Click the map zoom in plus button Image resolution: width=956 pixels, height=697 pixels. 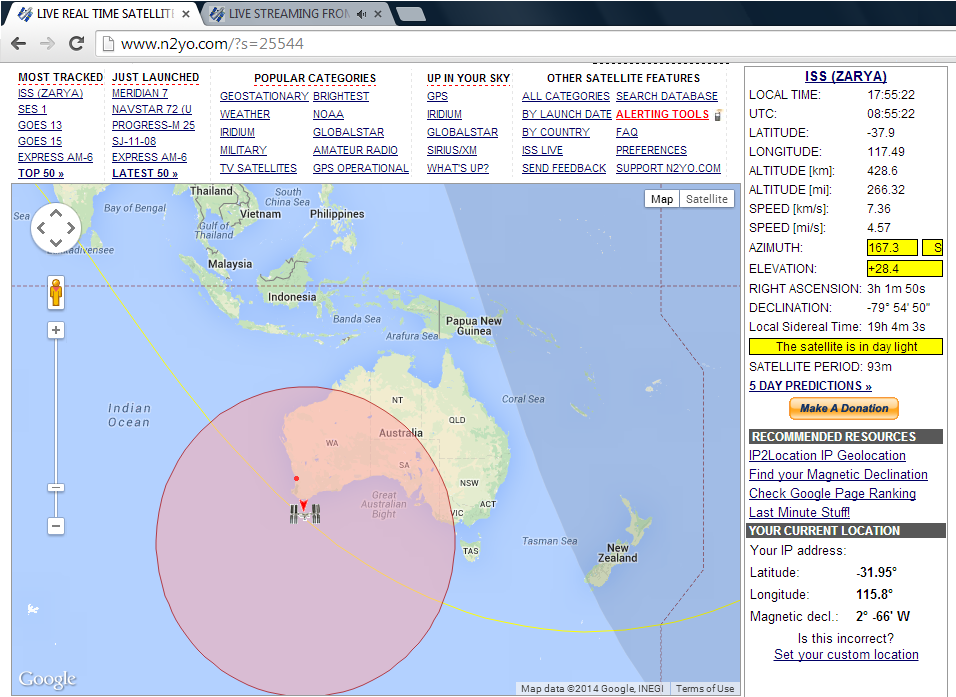pyautogui.click(x=56, y=331)
